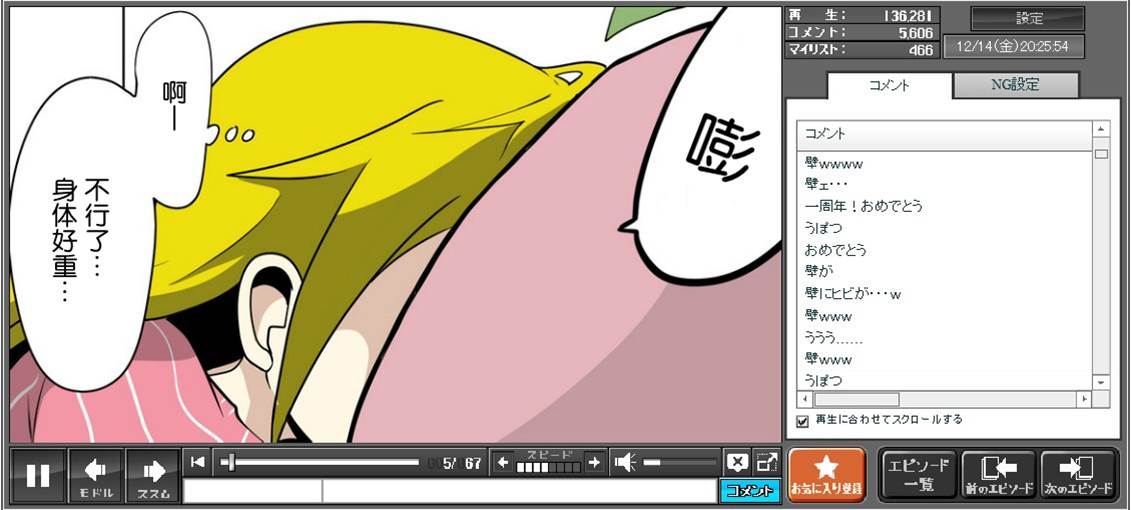The height and width of the screenshot is (510, 1131).
Task: Toggle the 再生に合わせてスクロールする checkbox
Action: (x=802, y=421)
